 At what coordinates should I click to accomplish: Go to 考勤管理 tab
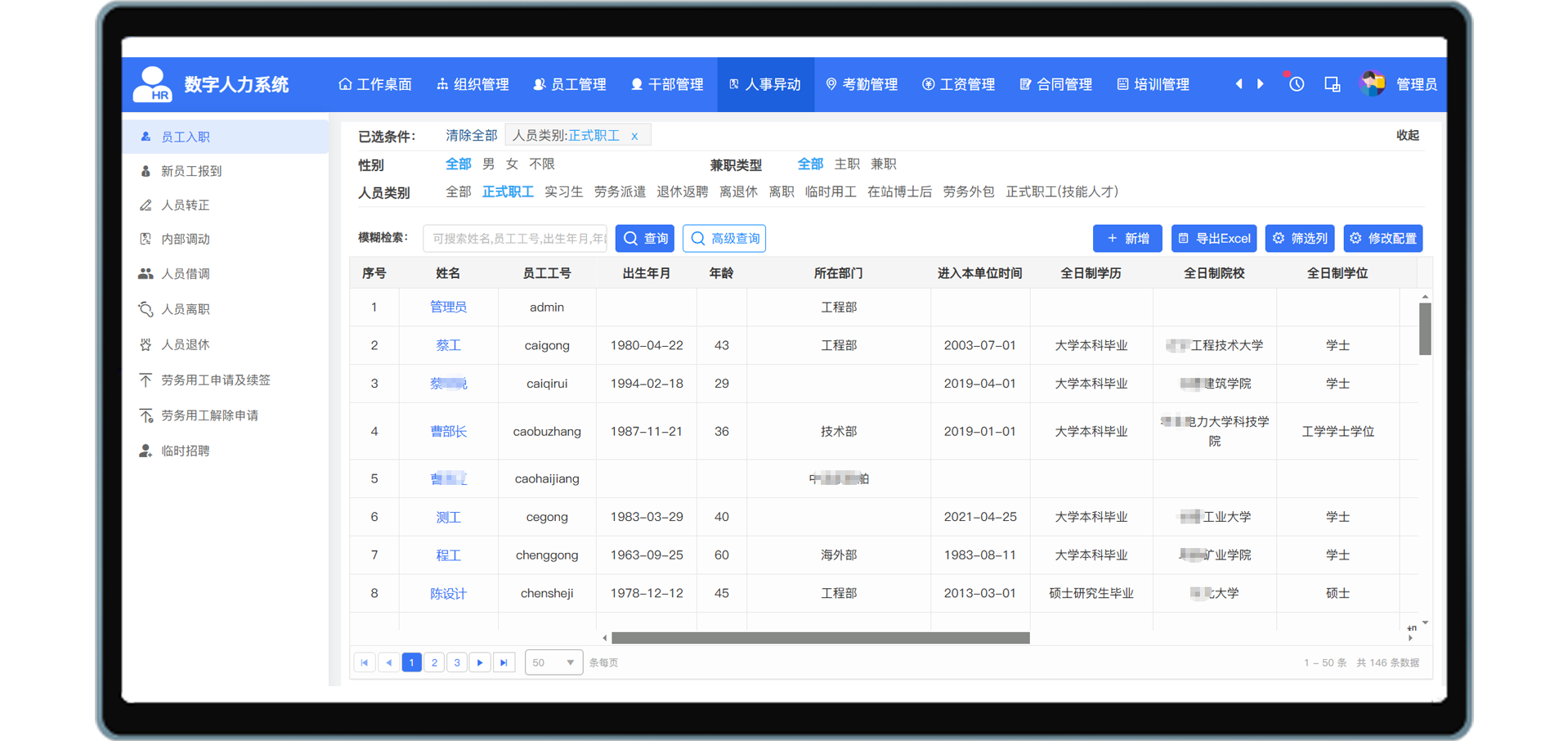pos(862,84)
